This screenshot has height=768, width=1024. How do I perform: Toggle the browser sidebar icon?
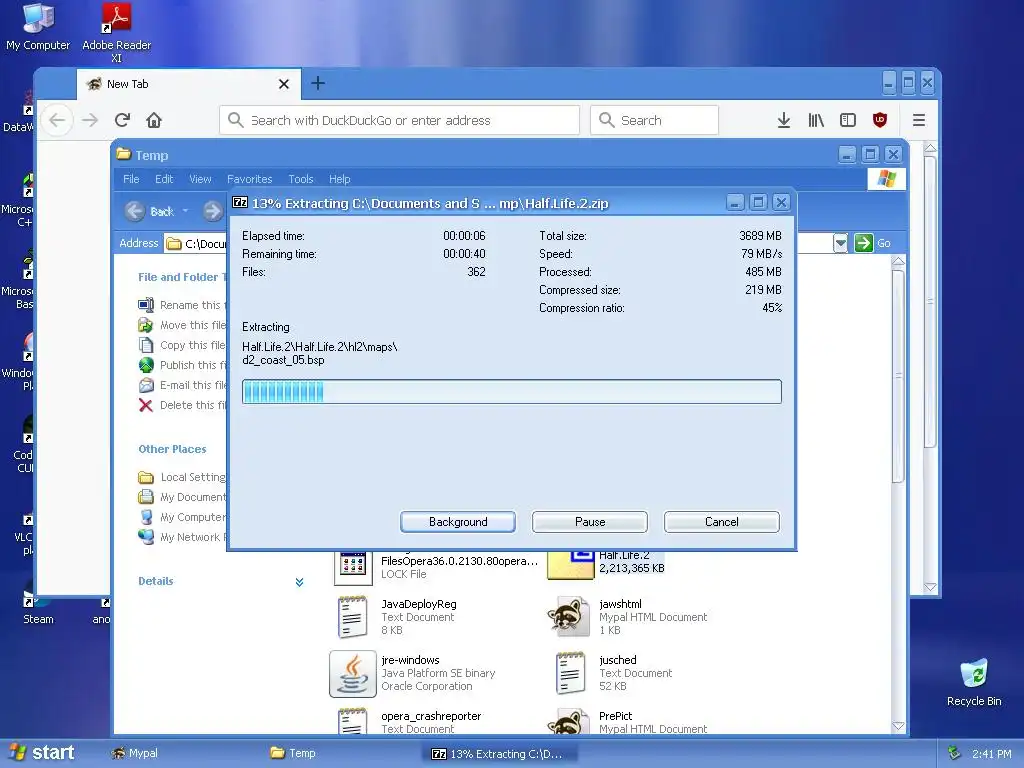(x=848, y=120)
